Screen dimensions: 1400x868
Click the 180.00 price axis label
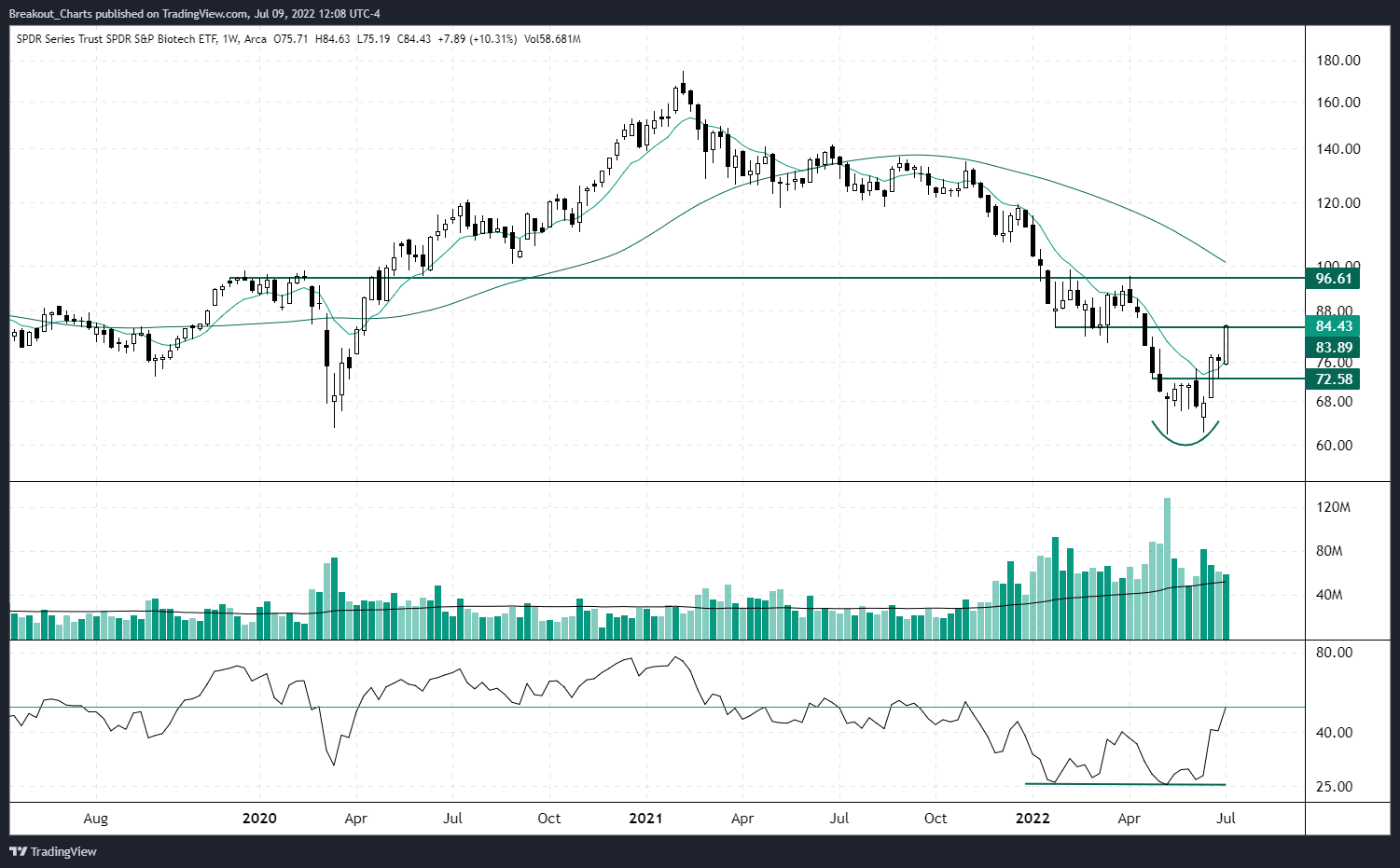1338,61
